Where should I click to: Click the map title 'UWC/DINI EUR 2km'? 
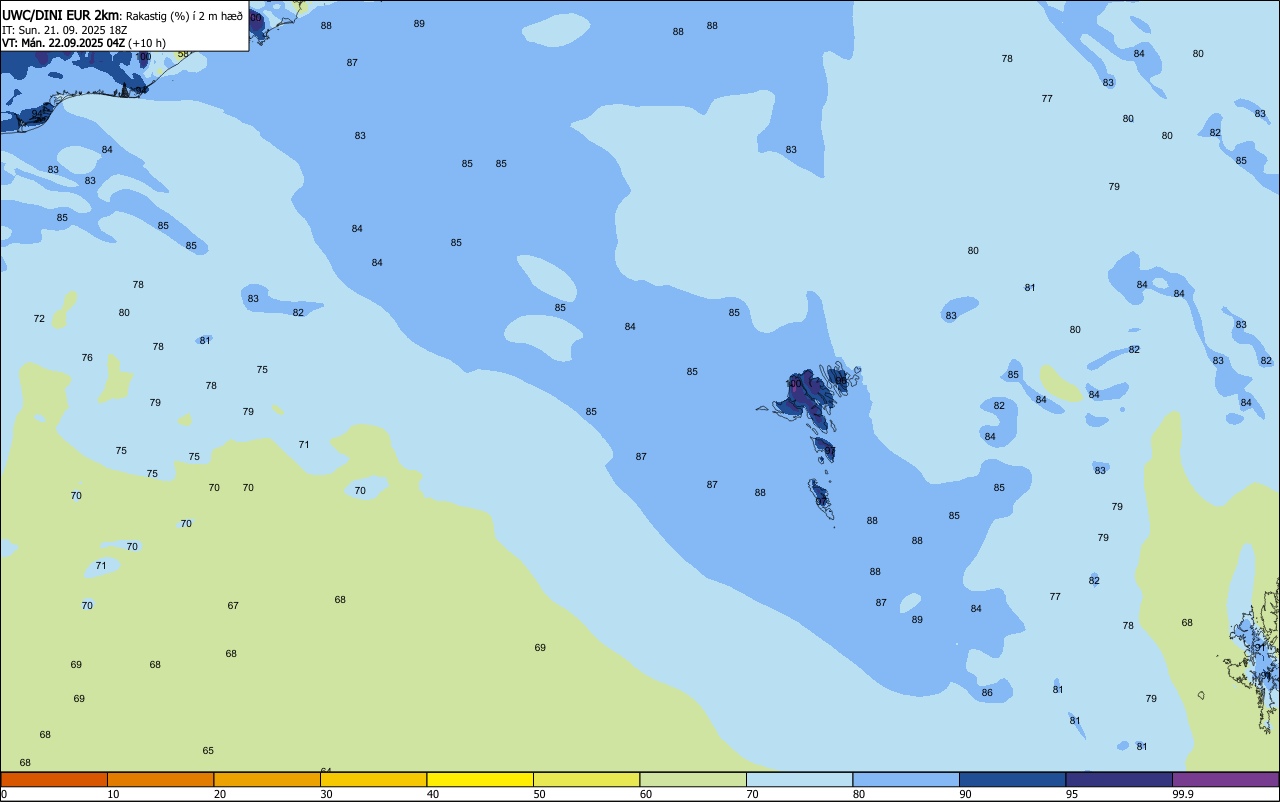click(x=61, y=15)
